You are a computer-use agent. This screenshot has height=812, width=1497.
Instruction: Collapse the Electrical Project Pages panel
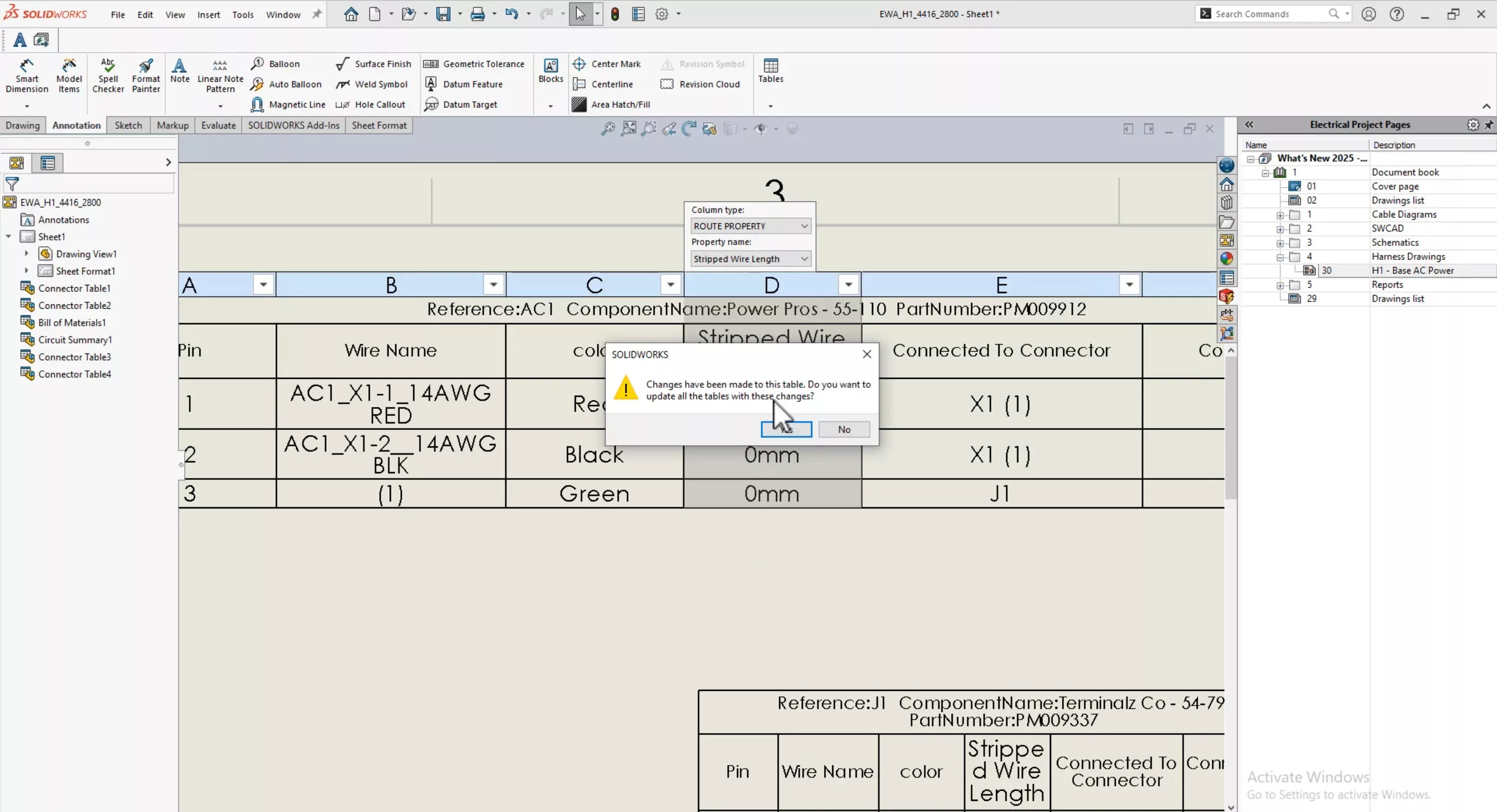click(1249, 125)
